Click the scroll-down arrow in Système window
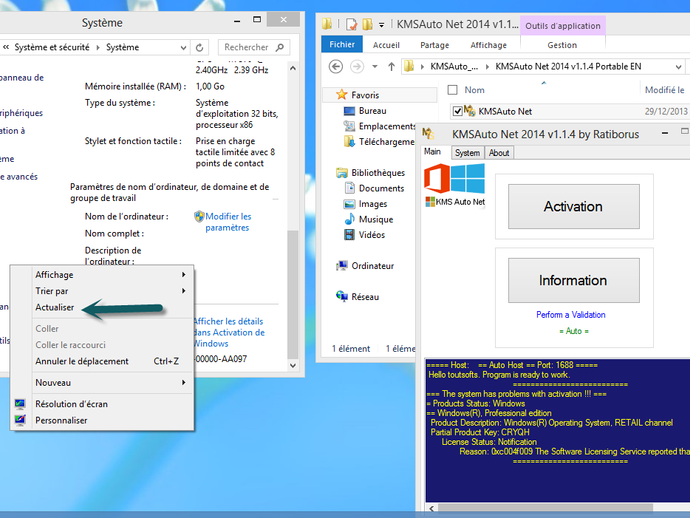690x518 pixels. (x=293, y=365)
